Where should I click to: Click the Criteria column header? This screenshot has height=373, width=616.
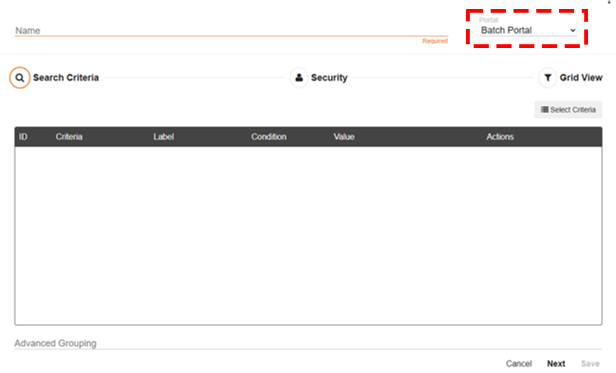69,137
